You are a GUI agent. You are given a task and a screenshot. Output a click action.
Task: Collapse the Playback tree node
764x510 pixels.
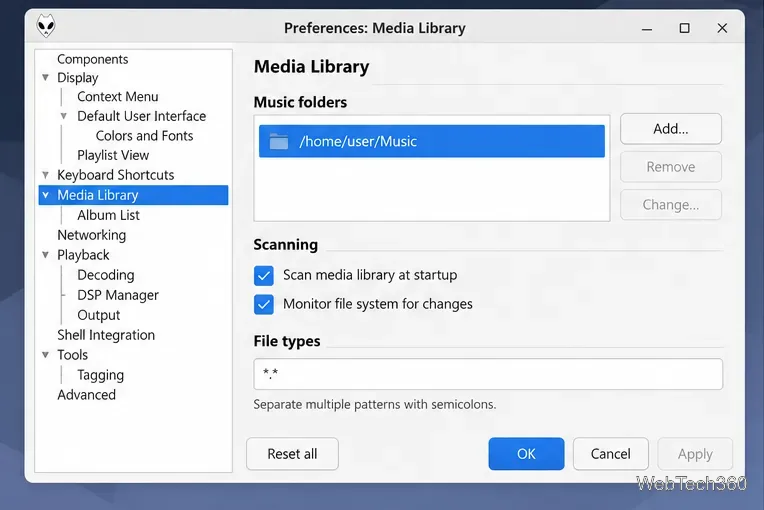(45, 255)
